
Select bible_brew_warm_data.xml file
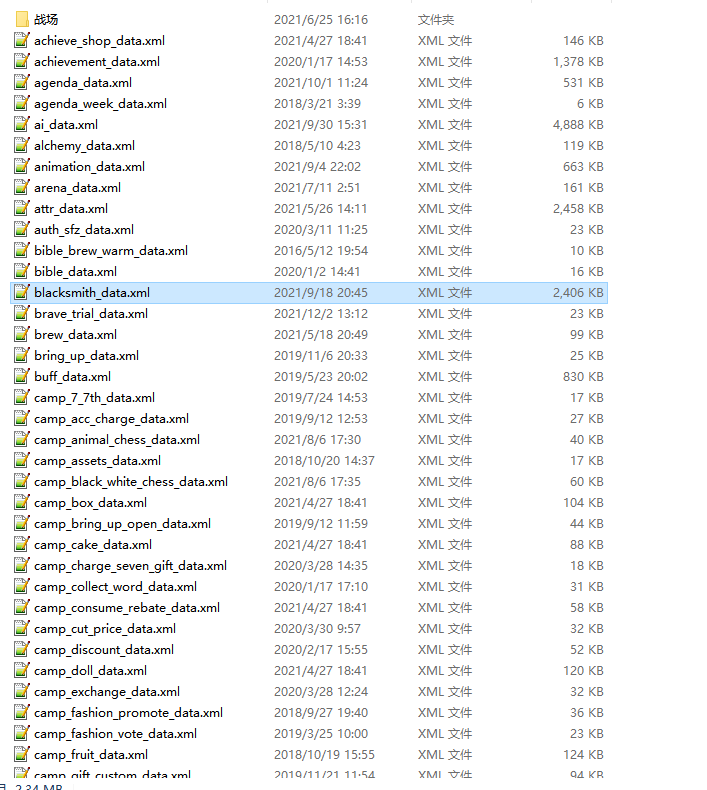(x=110, y=251)
